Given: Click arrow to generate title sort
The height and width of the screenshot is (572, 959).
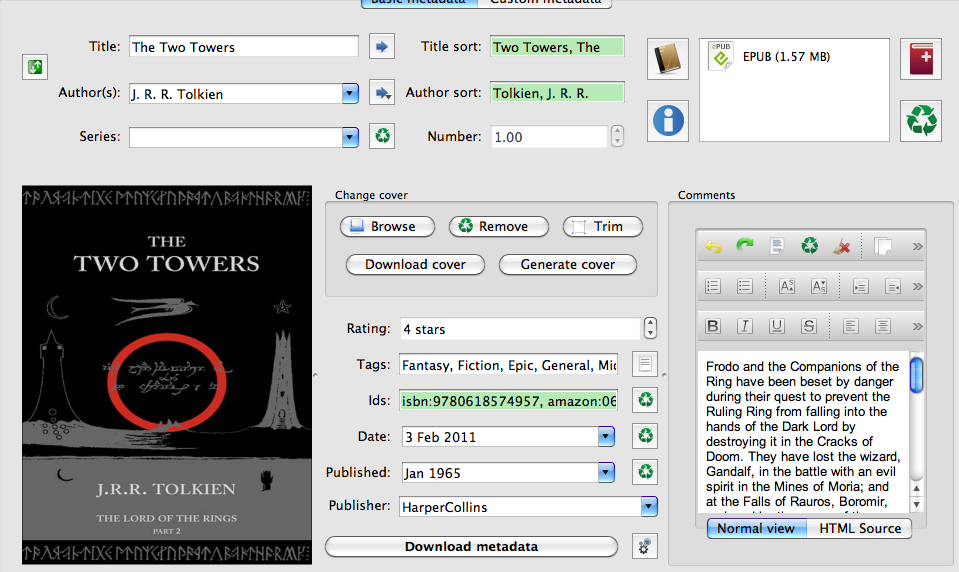Looking at the screenshot, I should (382, 46).
